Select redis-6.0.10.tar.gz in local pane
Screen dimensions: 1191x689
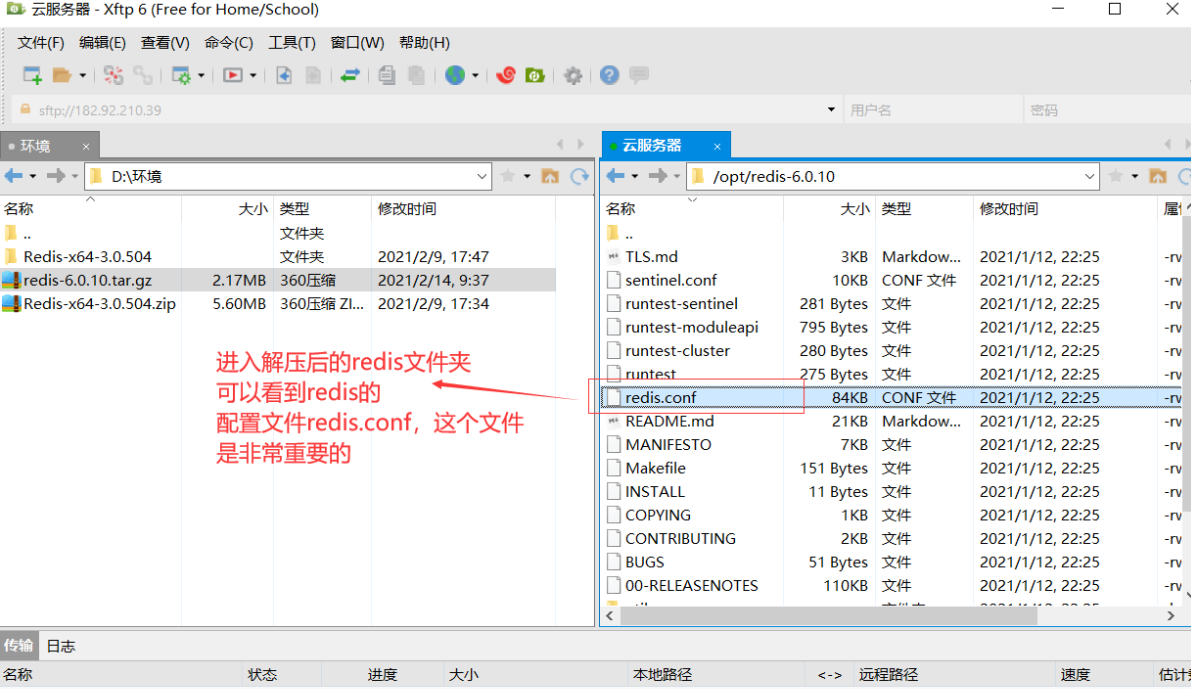click(x=278, y=280)
